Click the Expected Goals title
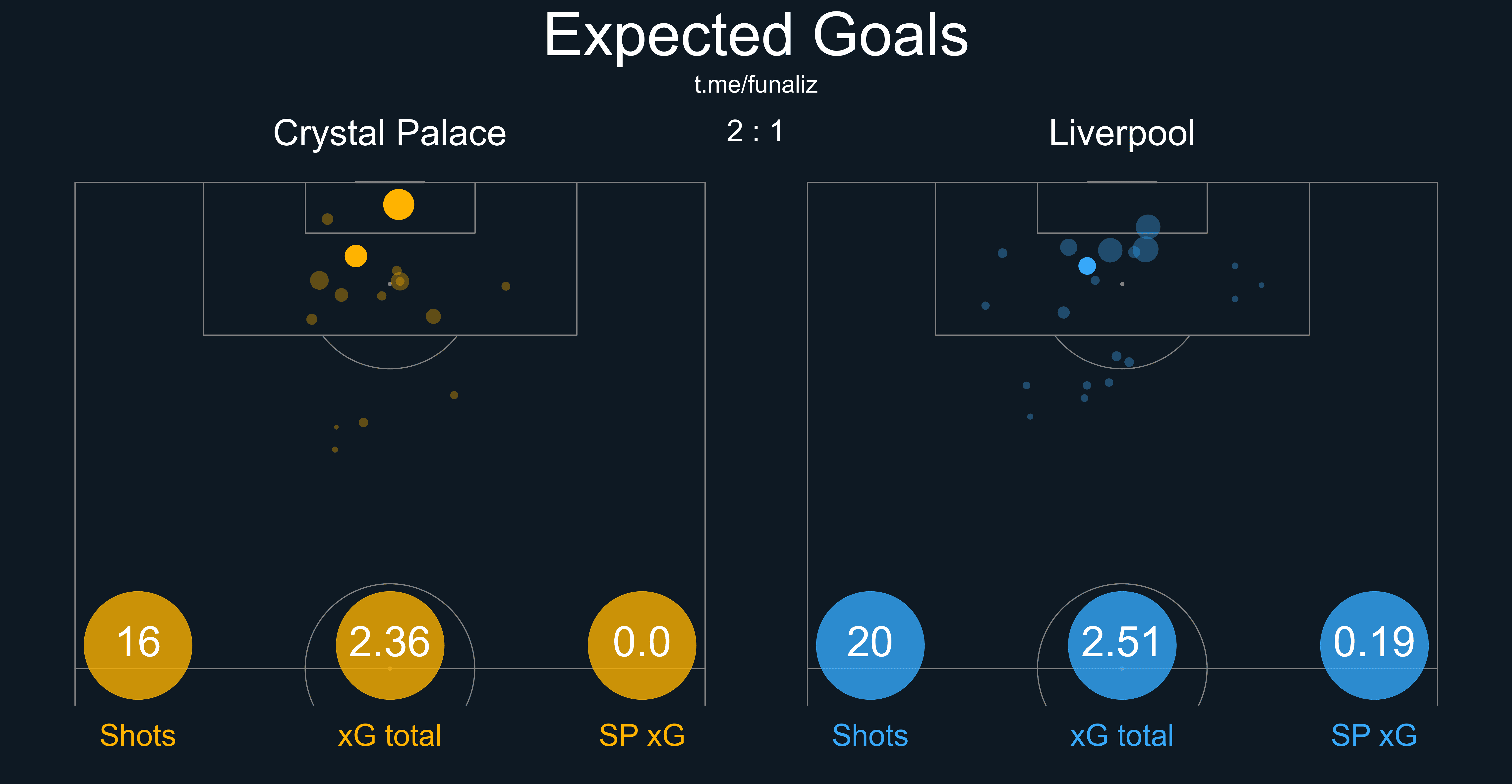The image size is (1512, 784). 756,36
